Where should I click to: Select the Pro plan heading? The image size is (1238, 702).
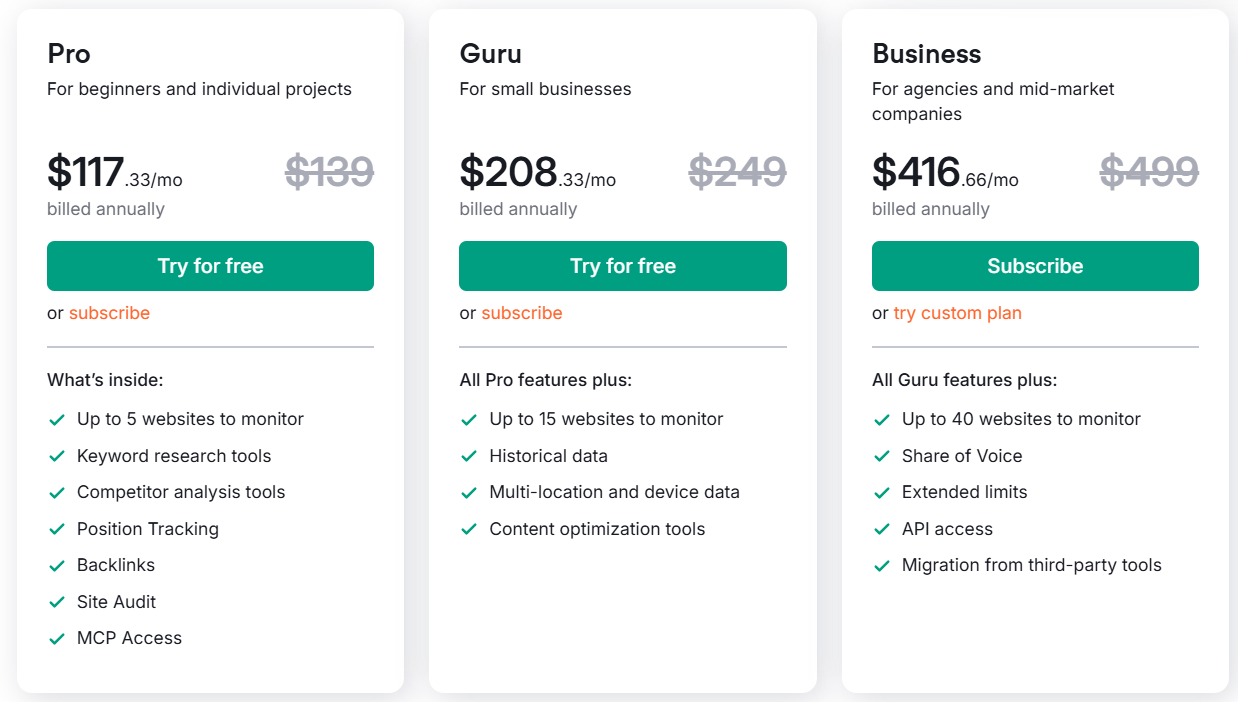coord(69,53)
